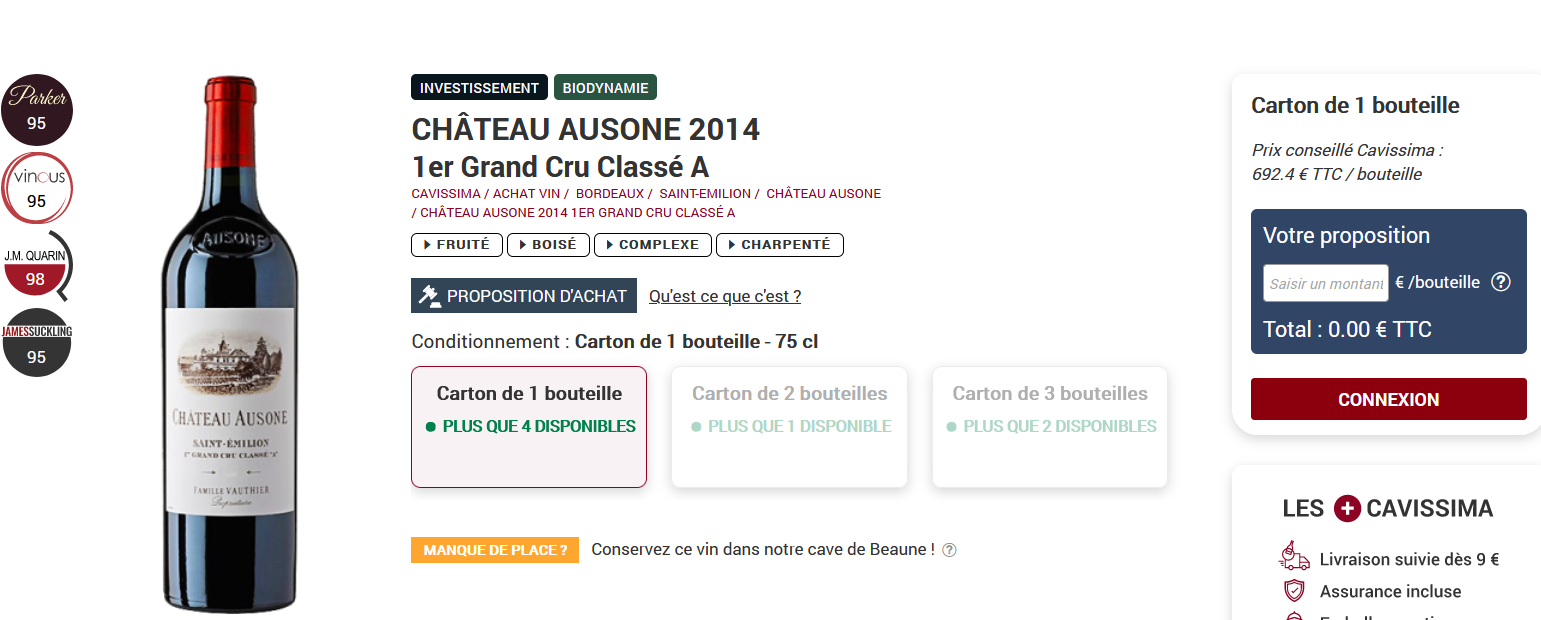
Task: Expand the COMPLEXE flavor tag
Action: pos(653,245)
